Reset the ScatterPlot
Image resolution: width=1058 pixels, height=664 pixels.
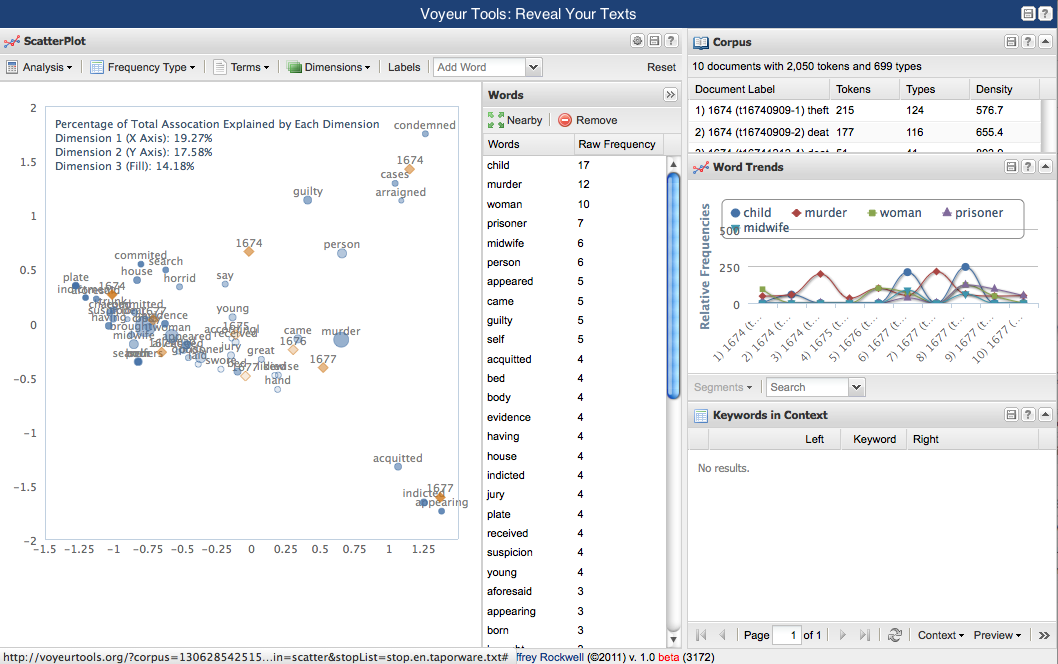click(661, 67)
